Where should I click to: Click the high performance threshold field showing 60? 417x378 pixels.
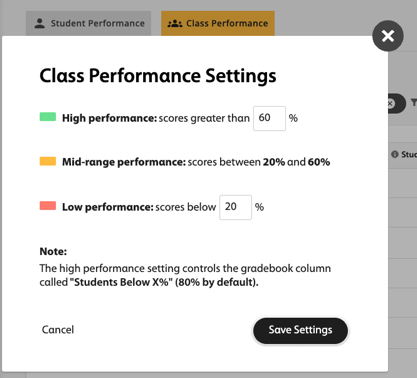point(269,118)
